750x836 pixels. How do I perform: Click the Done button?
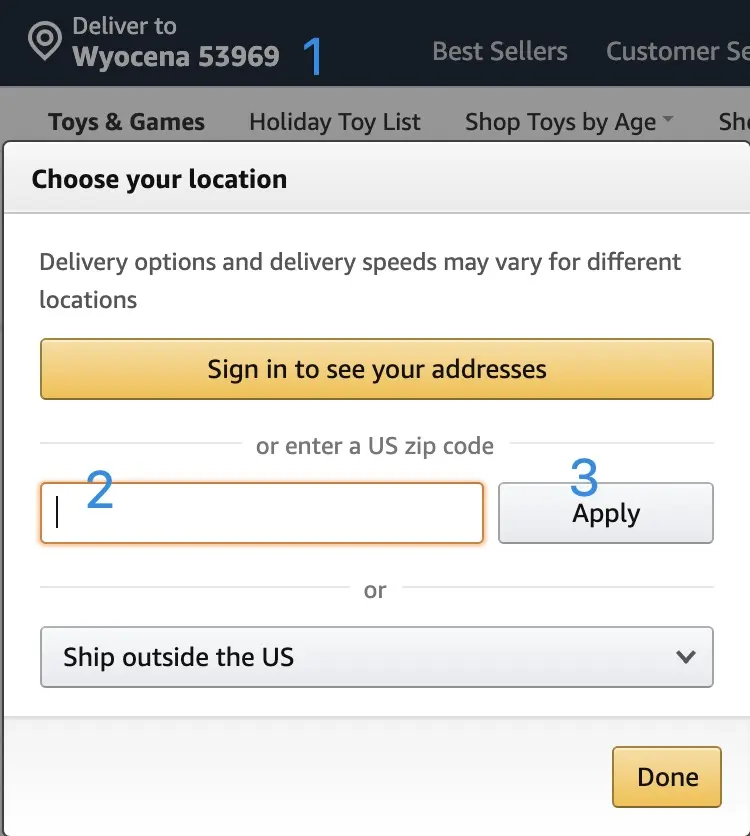pos(667,777)
